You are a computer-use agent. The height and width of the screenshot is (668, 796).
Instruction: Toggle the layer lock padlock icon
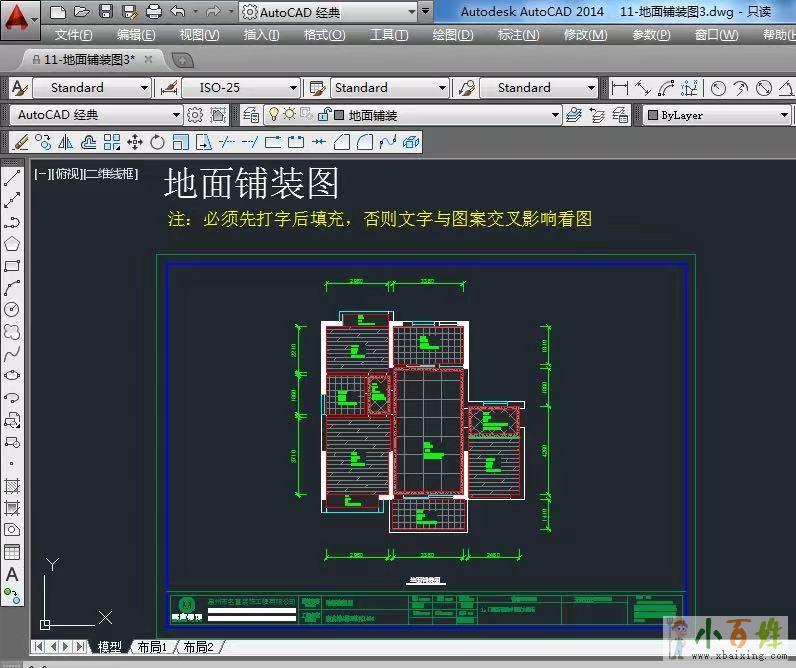click(322, 115)
